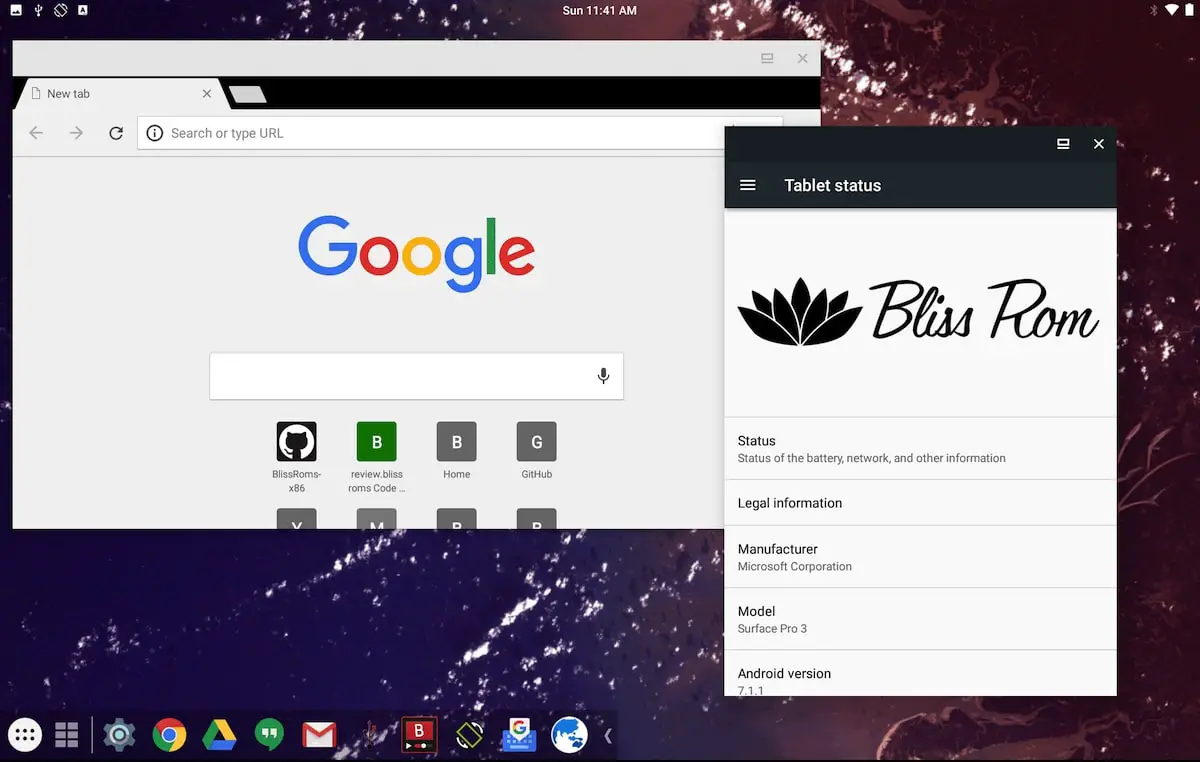Launch the blue globe browser in taskbar

tap(569, 736)
